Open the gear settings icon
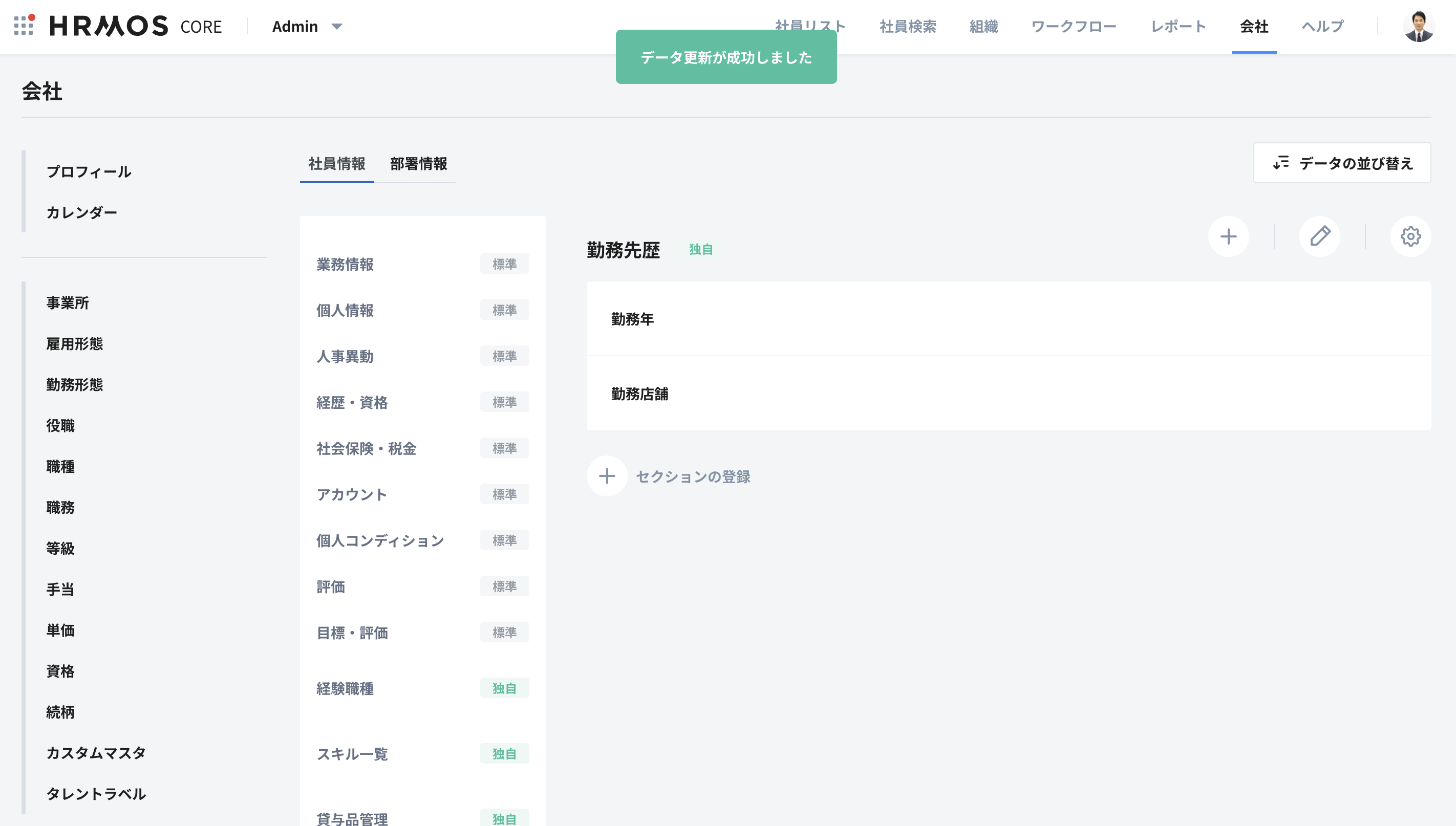This screenshot has height=826, width=1456. (x=1410, y=236)
